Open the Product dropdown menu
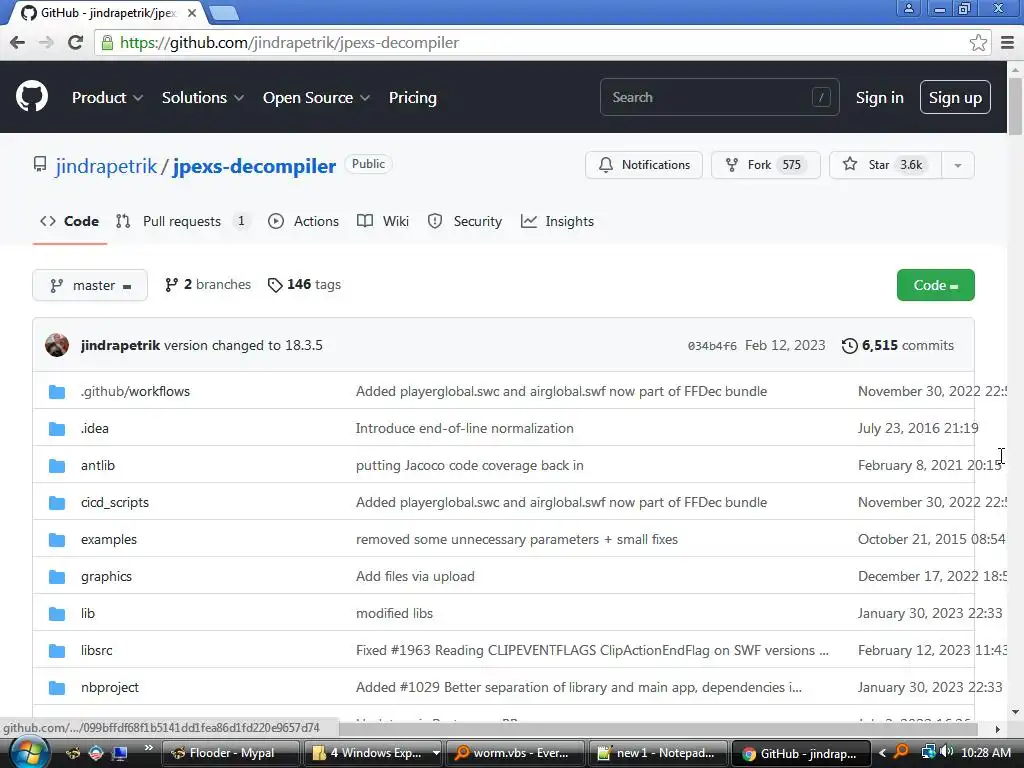Image resolution: width=1024 pixels, height=768 pixels. pyautogui.click(x=107, y=97)
